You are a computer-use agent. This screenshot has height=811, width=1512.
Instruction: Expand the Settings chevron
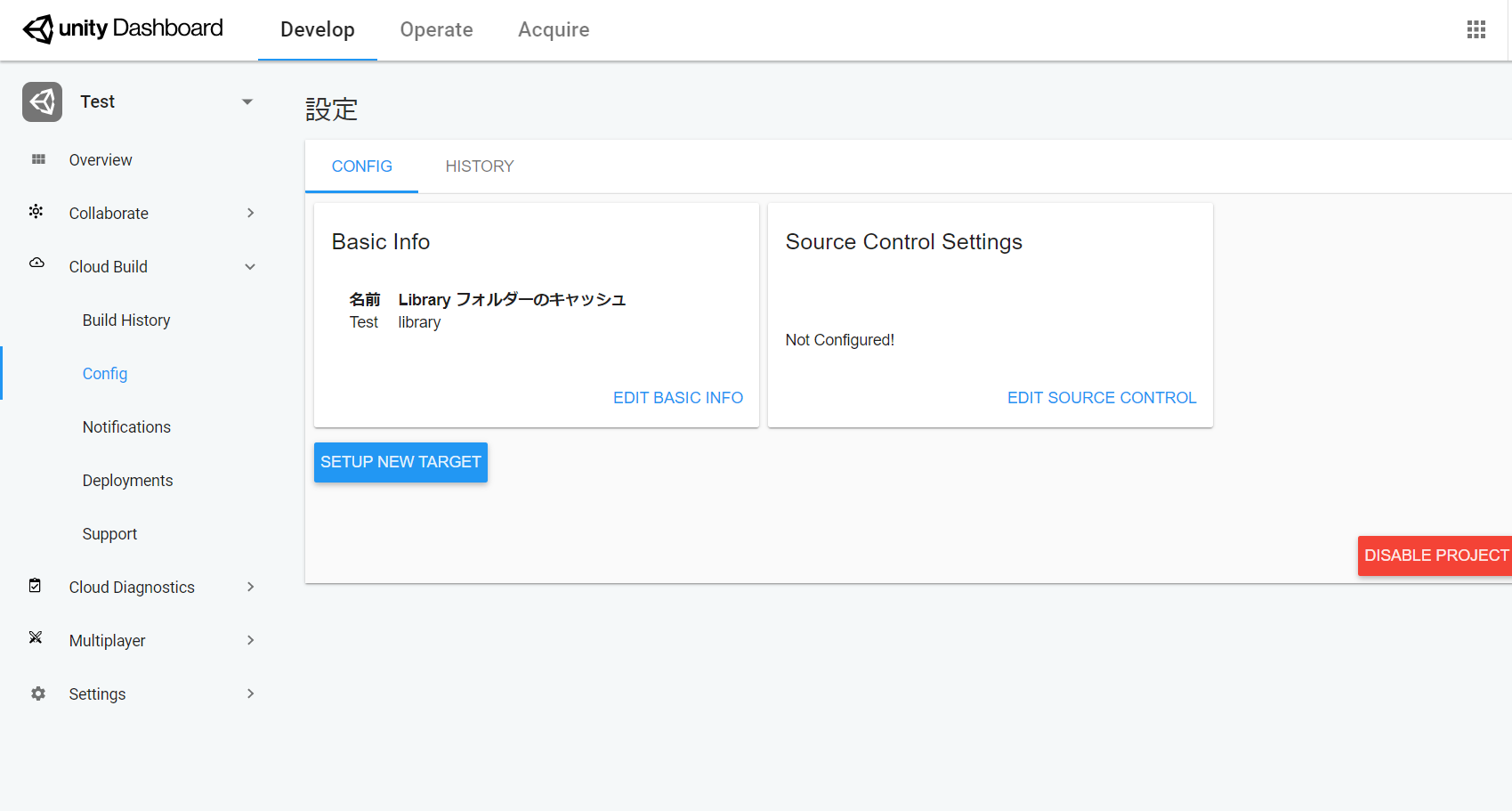(x=251, y=693)
